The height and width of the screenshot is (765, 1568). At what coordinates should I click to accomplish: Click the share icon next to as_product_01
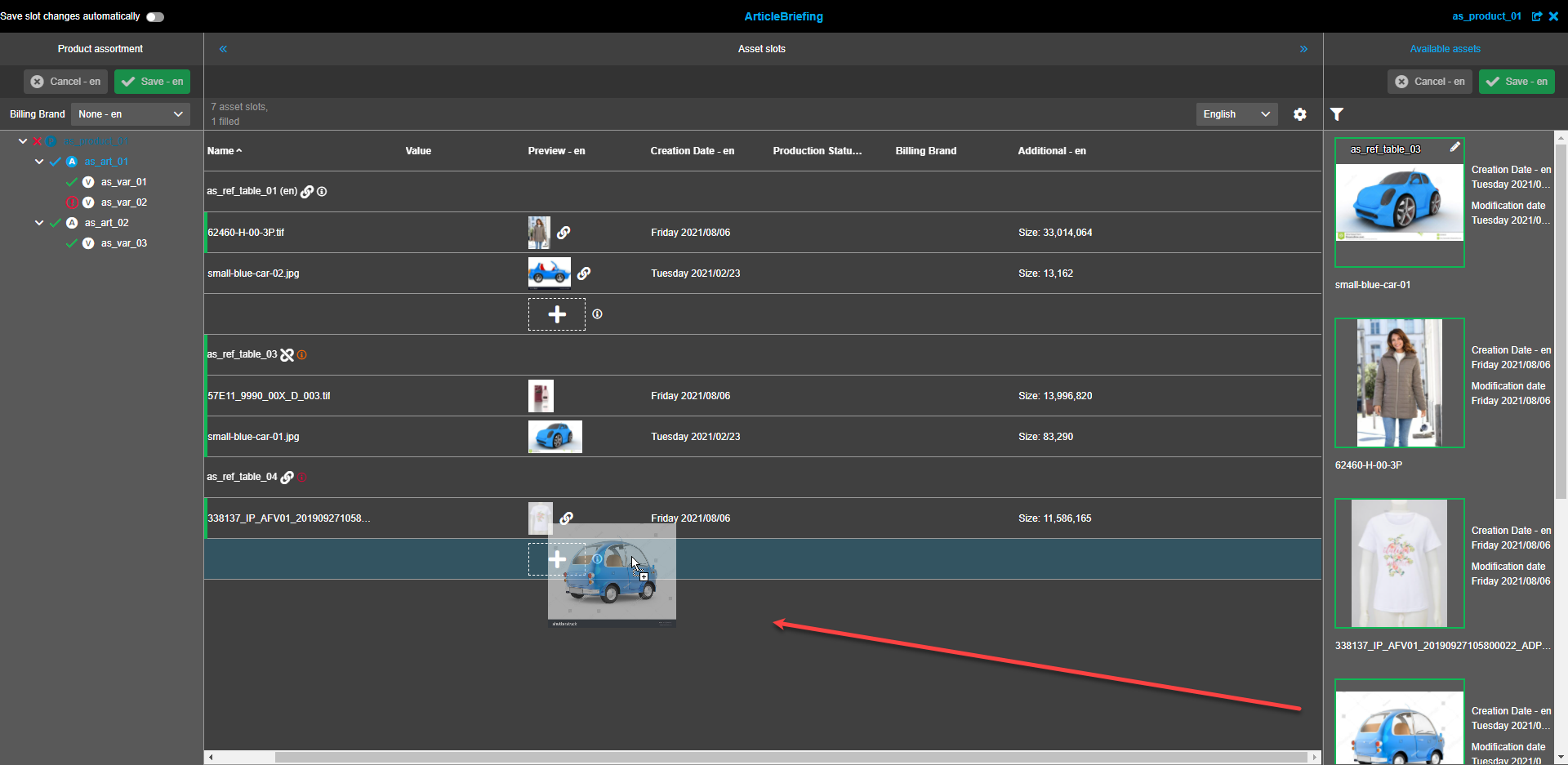click(1538, 16)
